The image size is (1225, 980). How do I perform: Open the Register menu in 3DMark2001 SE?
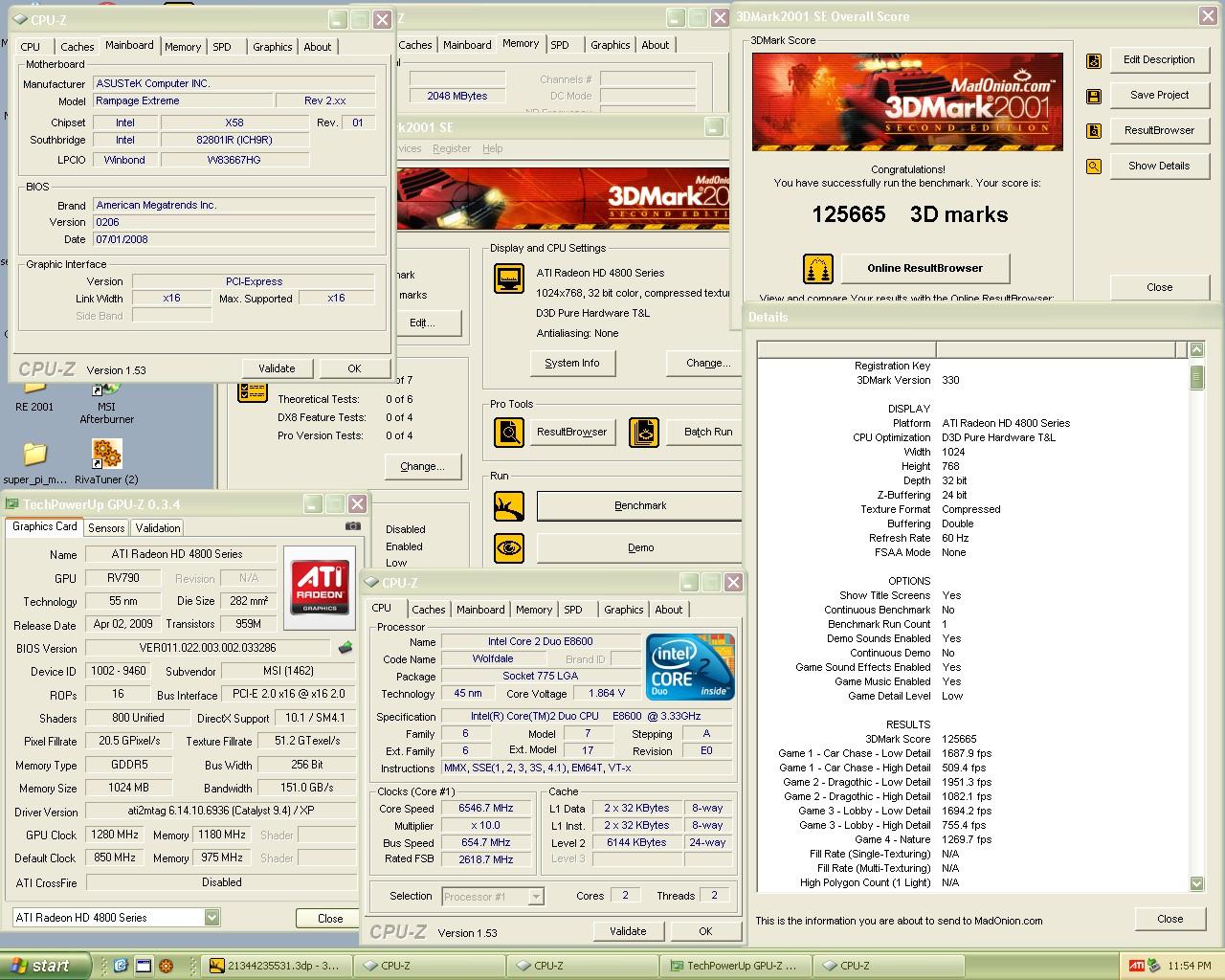(x=452, y=148)
